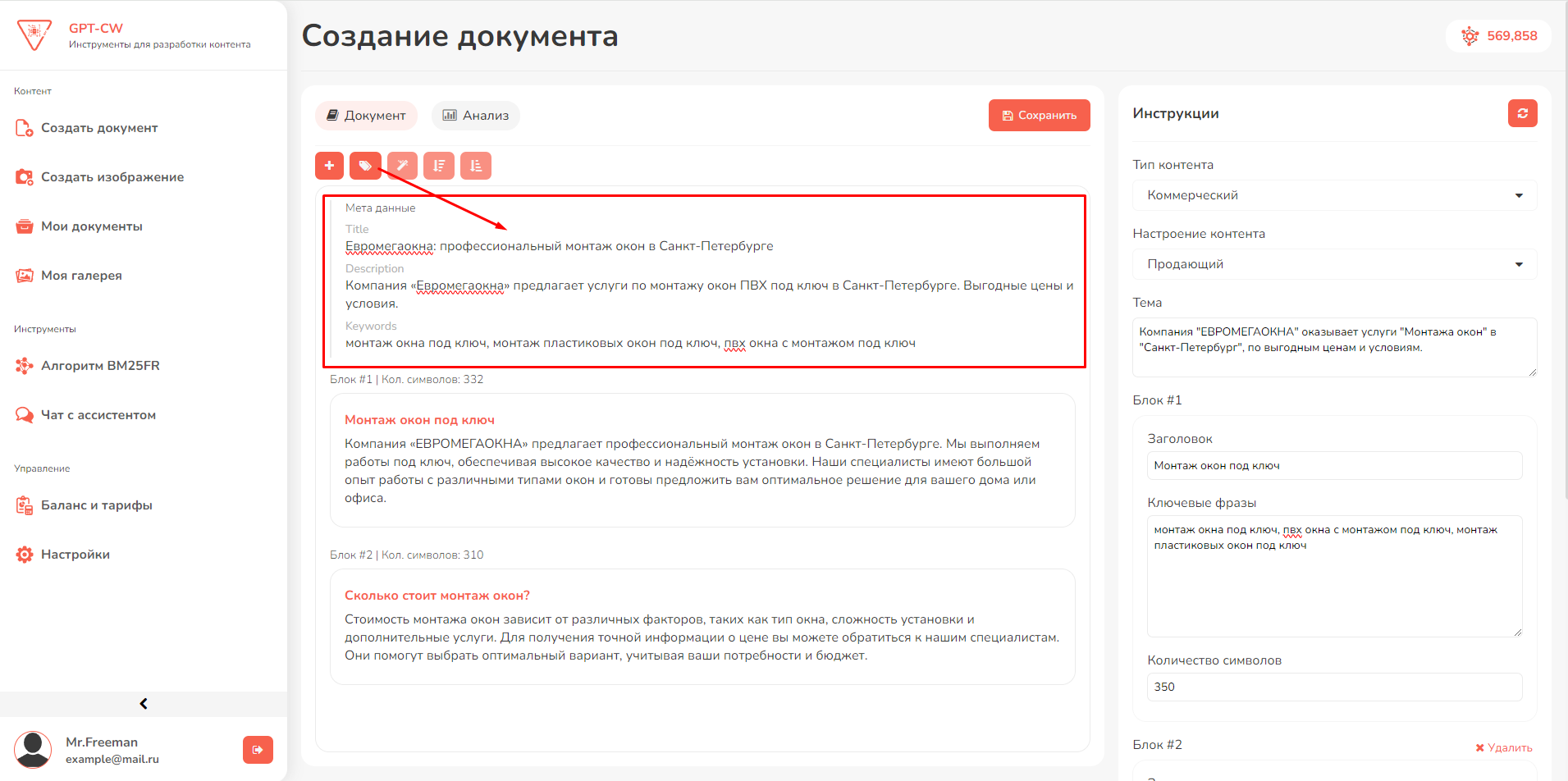The image size is (1568, 781).
Task: Click the Мои документы archive icon
Action: (x=25, y=226)
